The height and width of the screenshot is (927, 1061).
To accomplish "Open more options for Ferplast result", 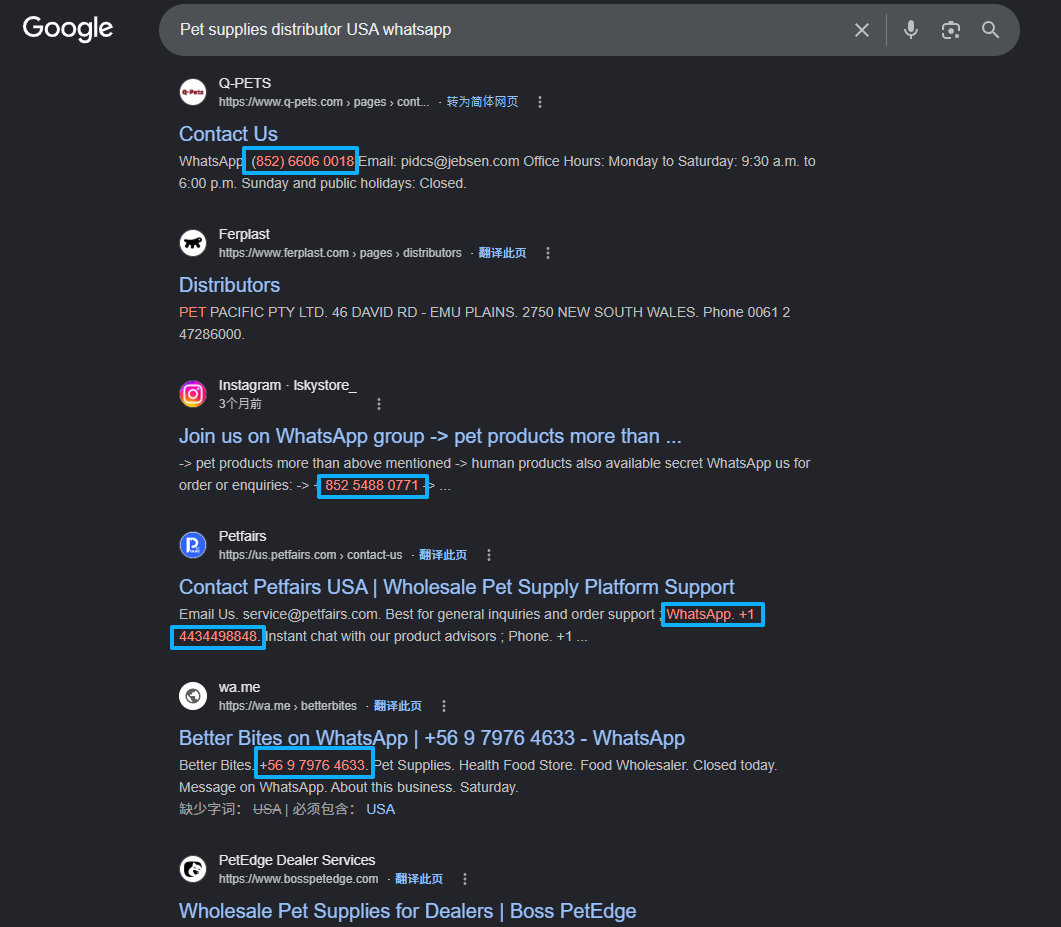I will pos(547,253).
